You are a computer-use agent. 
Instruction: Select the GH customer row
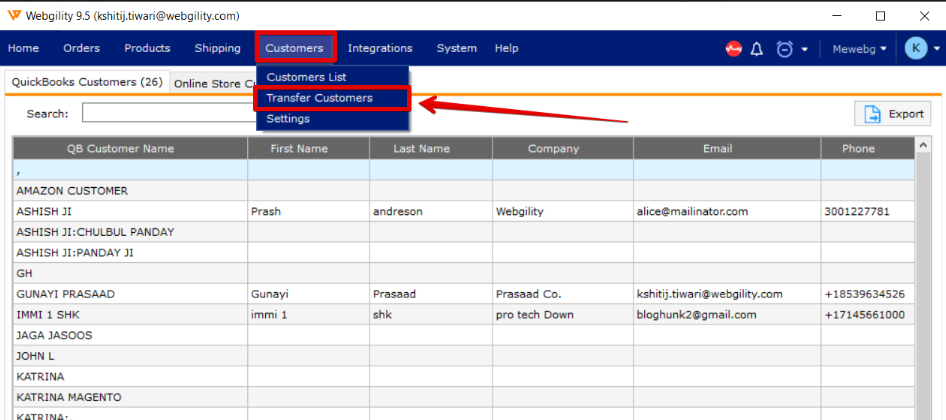pos(464,273)
